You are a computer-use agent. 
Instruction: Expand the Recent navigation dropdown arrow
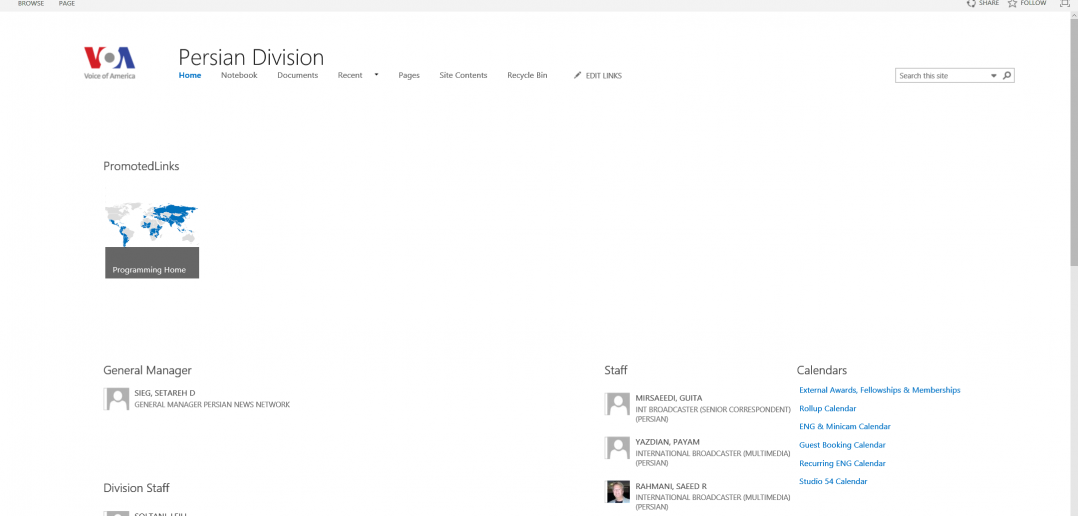(376, 75)
